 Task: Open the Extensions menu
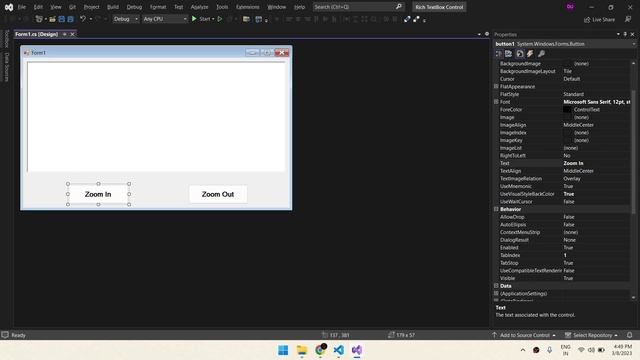247,7
